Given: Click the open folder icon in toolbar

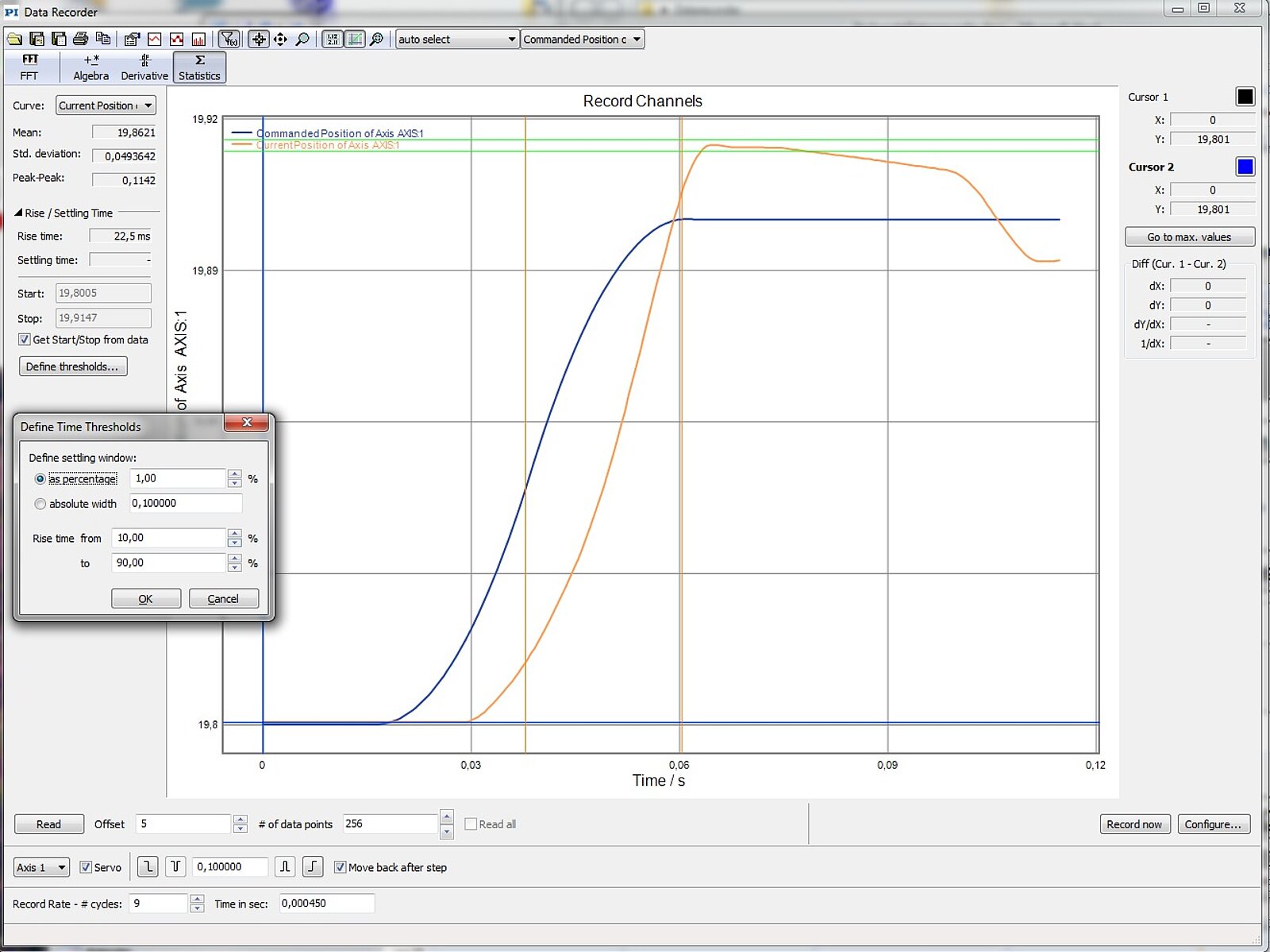Looking at the screenshot, I should click(14, 39).
